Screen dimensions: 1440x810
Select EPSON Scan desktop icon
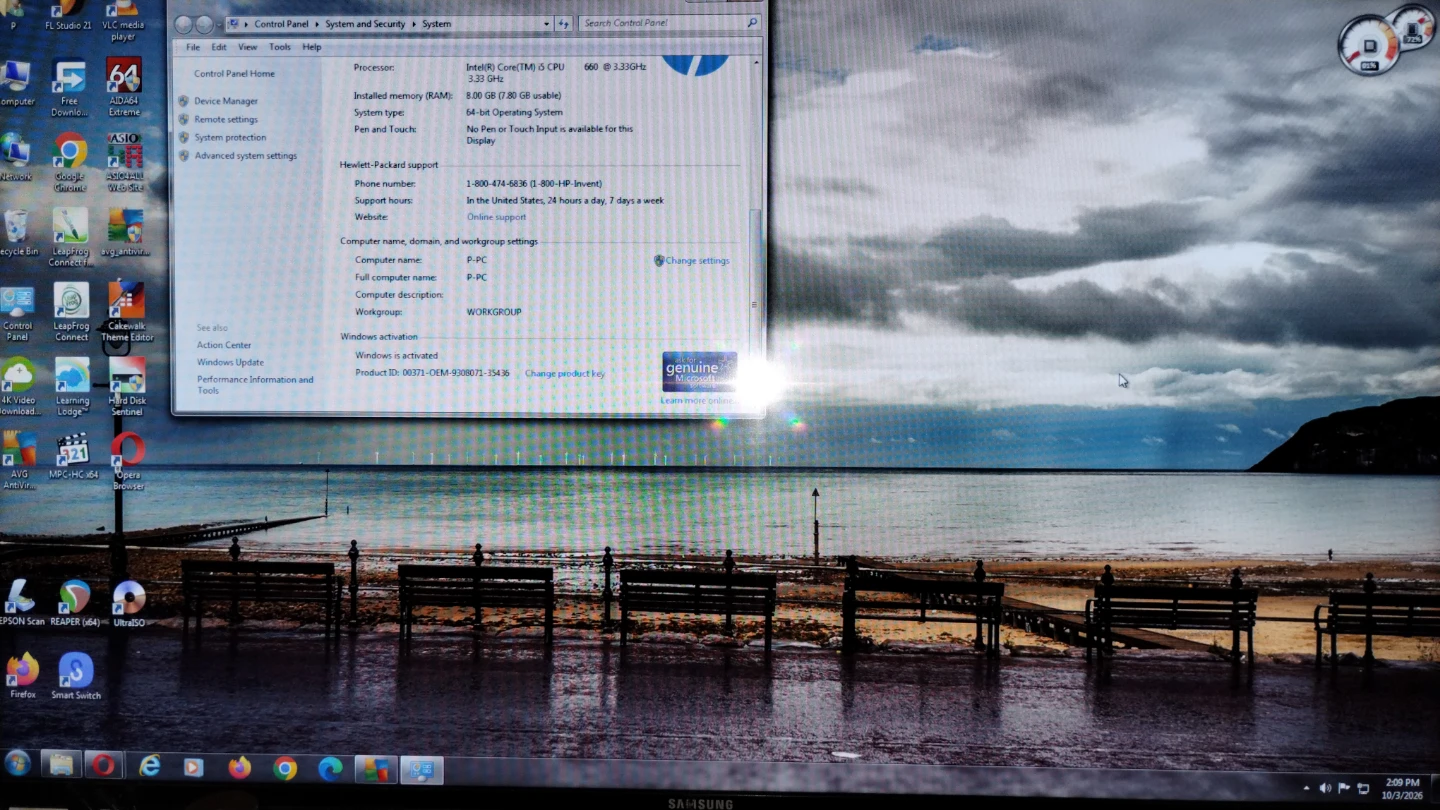21,603
